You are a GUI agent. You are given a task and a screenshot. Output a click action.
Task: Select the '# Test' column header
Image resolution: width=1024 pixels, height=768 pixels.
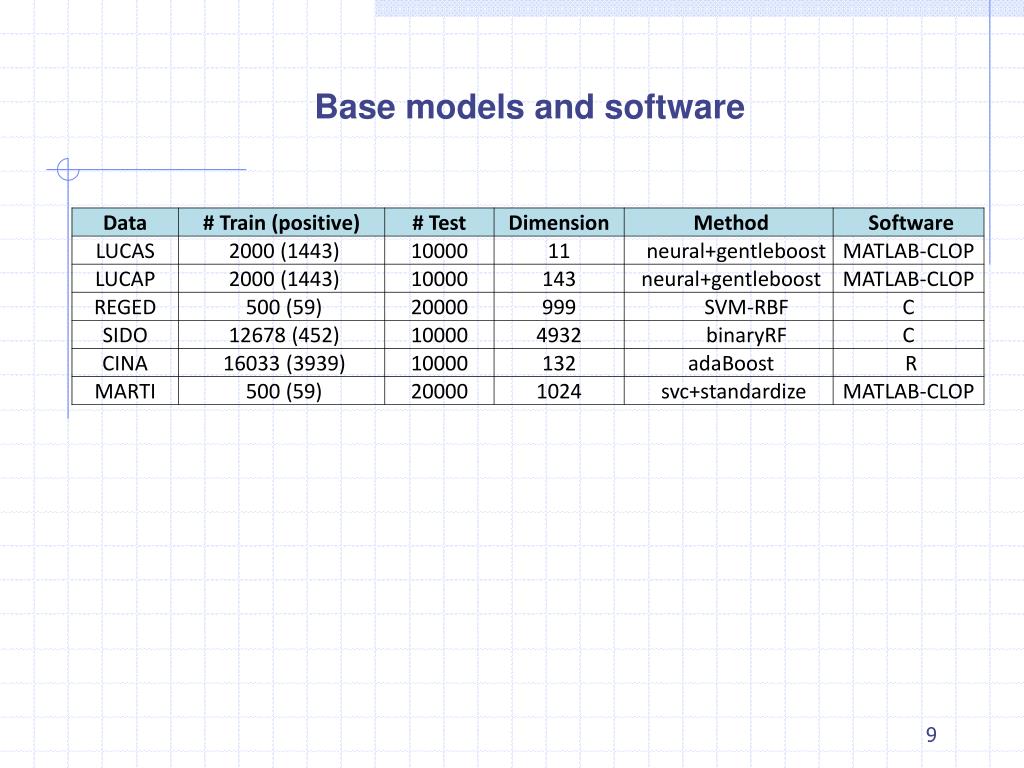pos(439,223)
